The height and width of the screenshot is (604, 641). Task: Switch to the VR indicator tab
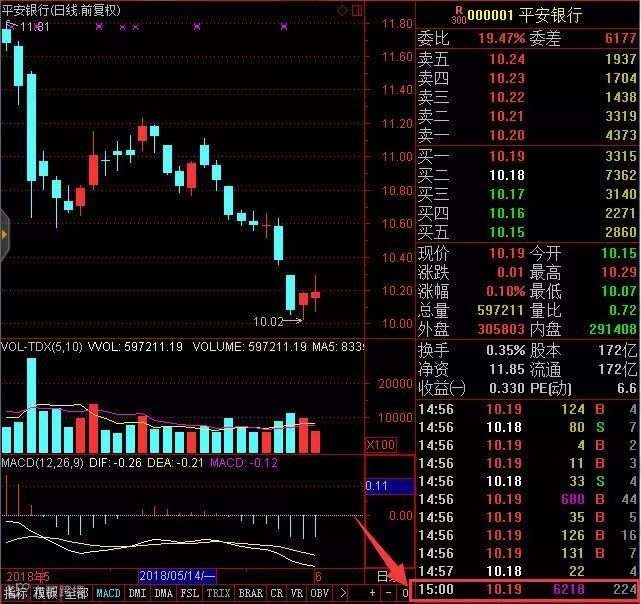[x=297, y=593]
